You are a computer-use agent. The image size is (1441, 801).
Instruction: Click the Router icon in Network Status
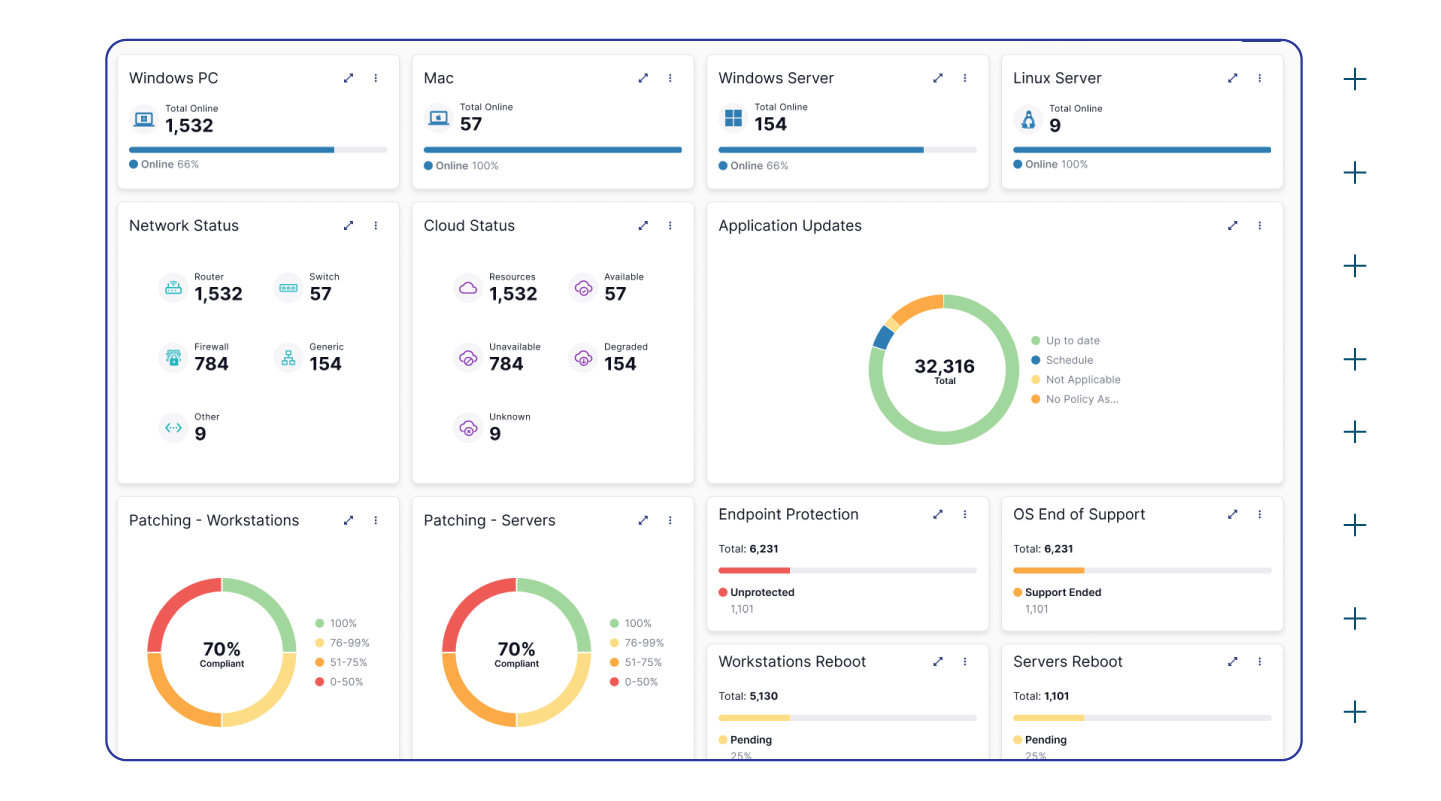click(173, 288)
